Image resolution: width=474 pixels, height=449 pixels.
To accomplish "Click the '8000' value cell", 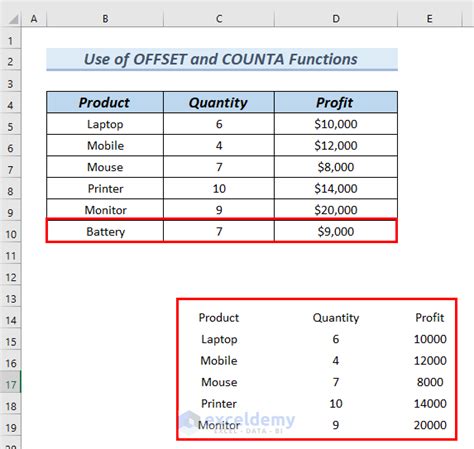I will (430, 382).
